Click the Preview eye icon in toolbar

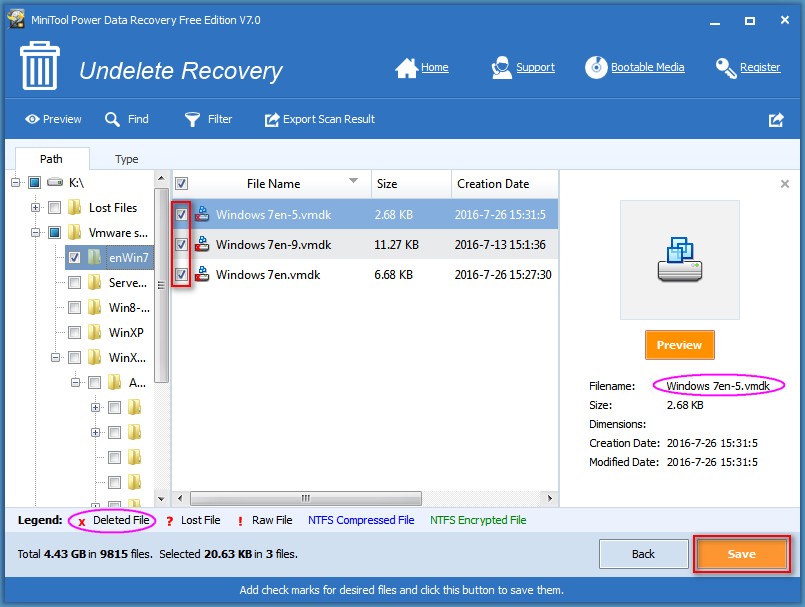click(32, 119)
